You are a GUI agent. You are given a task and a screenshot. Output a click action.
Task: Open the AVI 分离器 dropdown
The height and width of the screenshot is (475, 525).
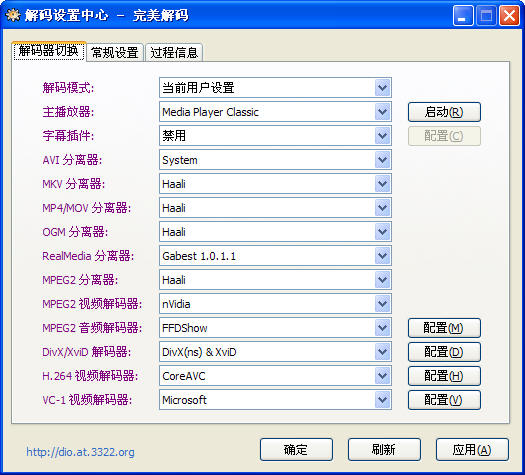[275, 160]
